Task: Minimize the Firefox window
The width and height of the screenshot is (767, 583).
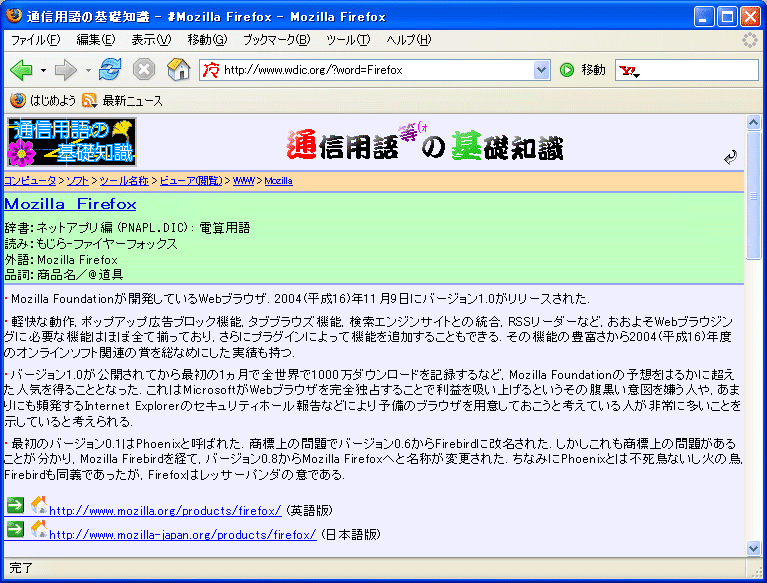Action: coord(704,17)
